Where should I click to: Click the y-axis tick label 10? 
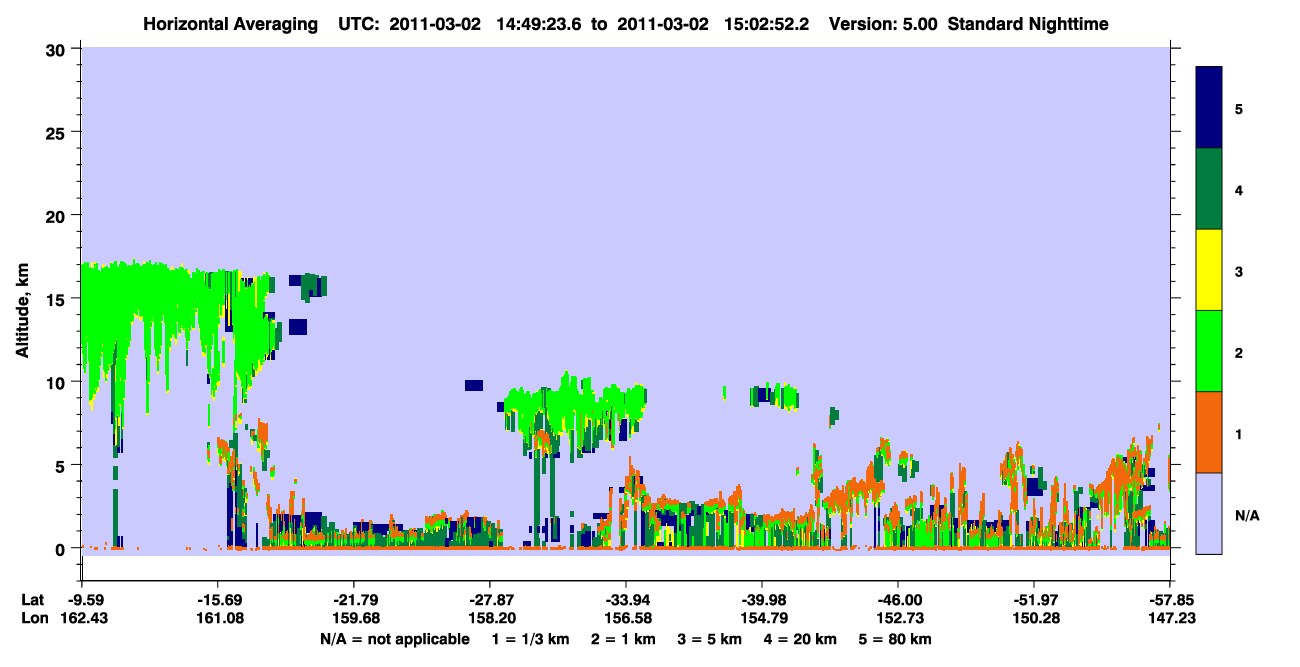coord(58,382)
